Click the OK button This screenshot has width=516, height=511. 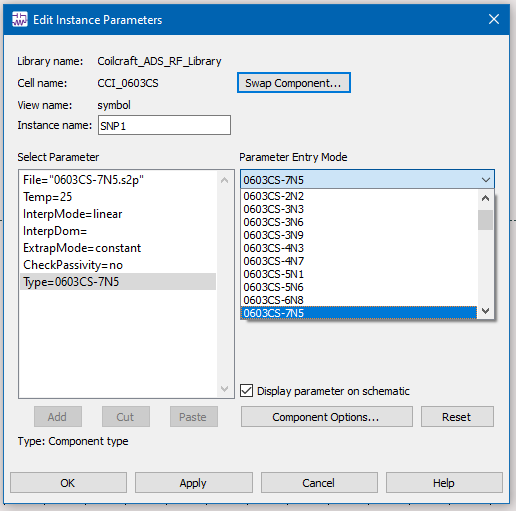[x=68, y=483]
